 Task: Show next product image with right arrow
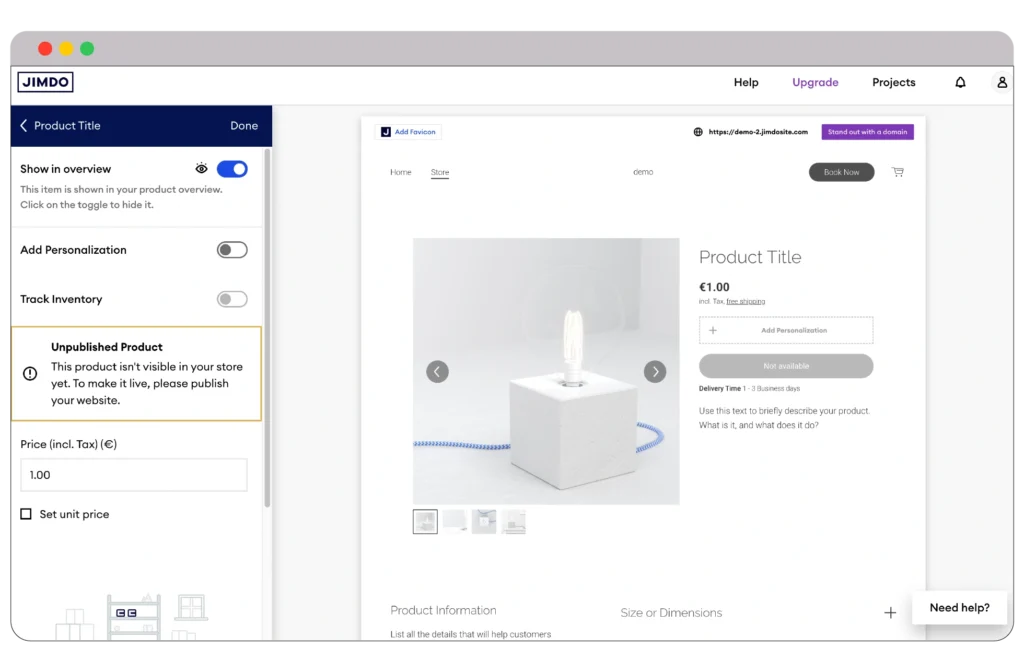(655, 372)
